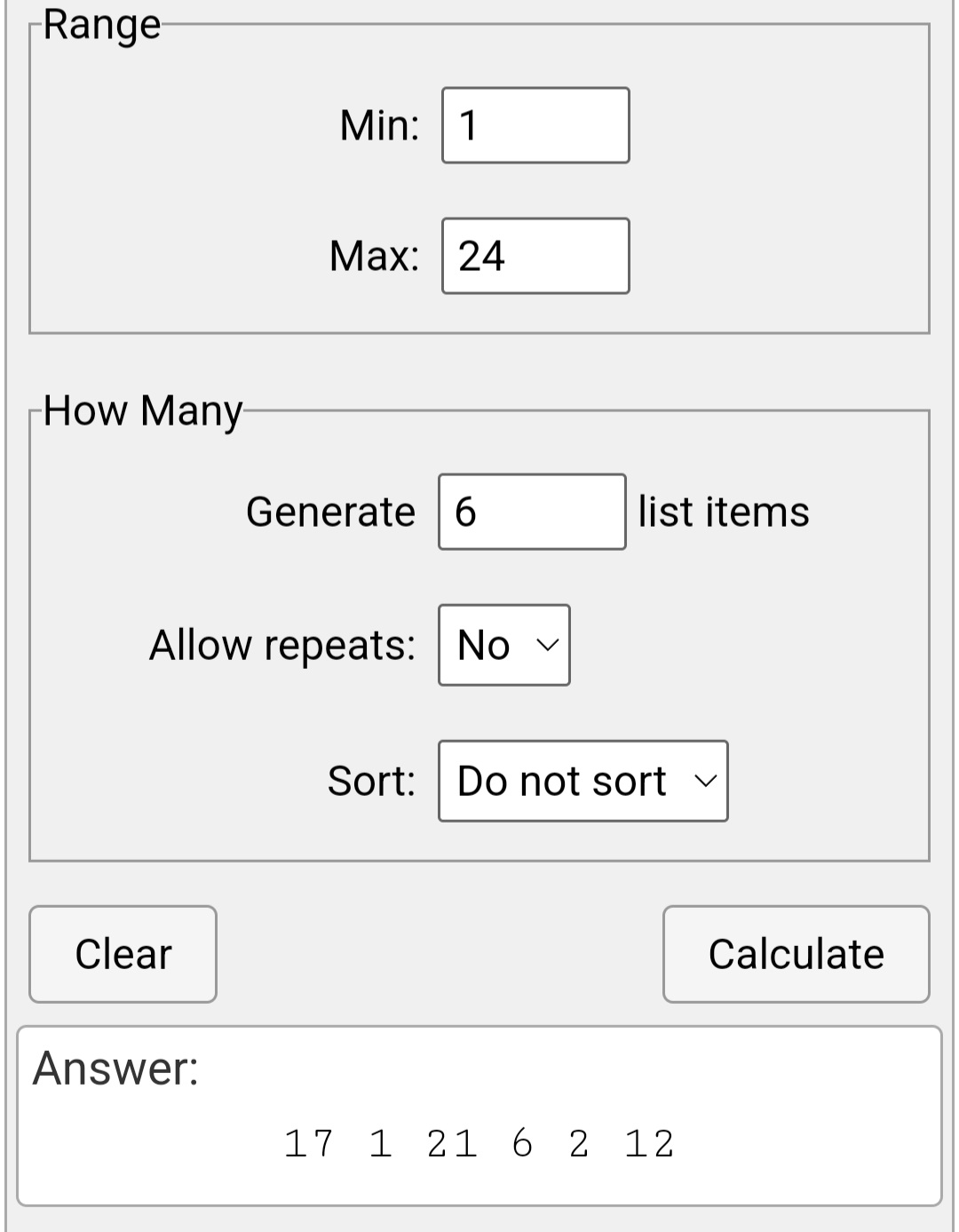Click result number 6 in the Answer box
The height and width of the screenshot is (1232, 959).
[522, 1143]
